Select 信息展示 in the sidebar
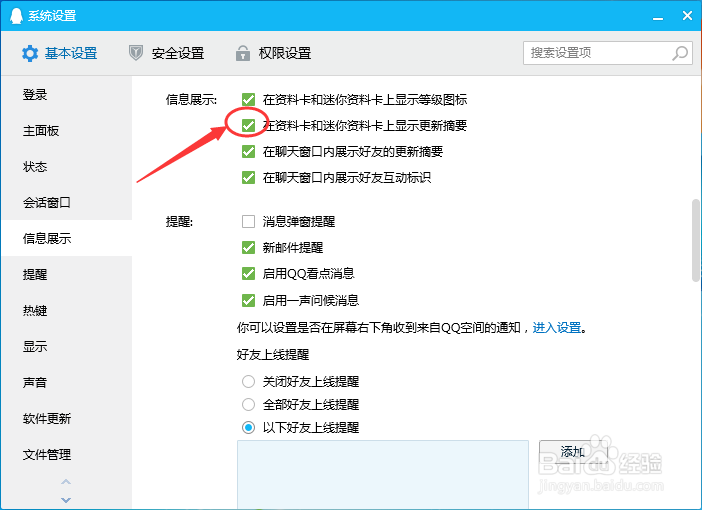The height and width of the screenshot is (510, 702). click(67, 238)
